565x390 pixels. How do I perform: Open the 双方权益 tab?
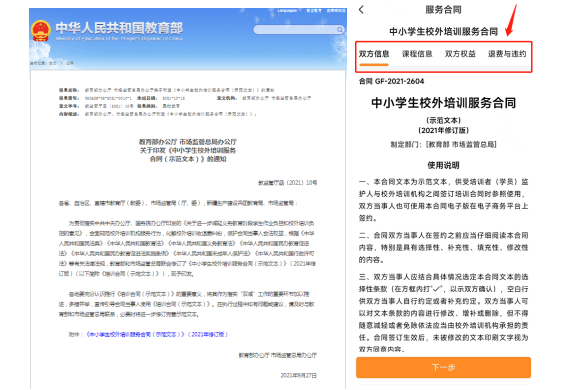[x=460, y=54]
